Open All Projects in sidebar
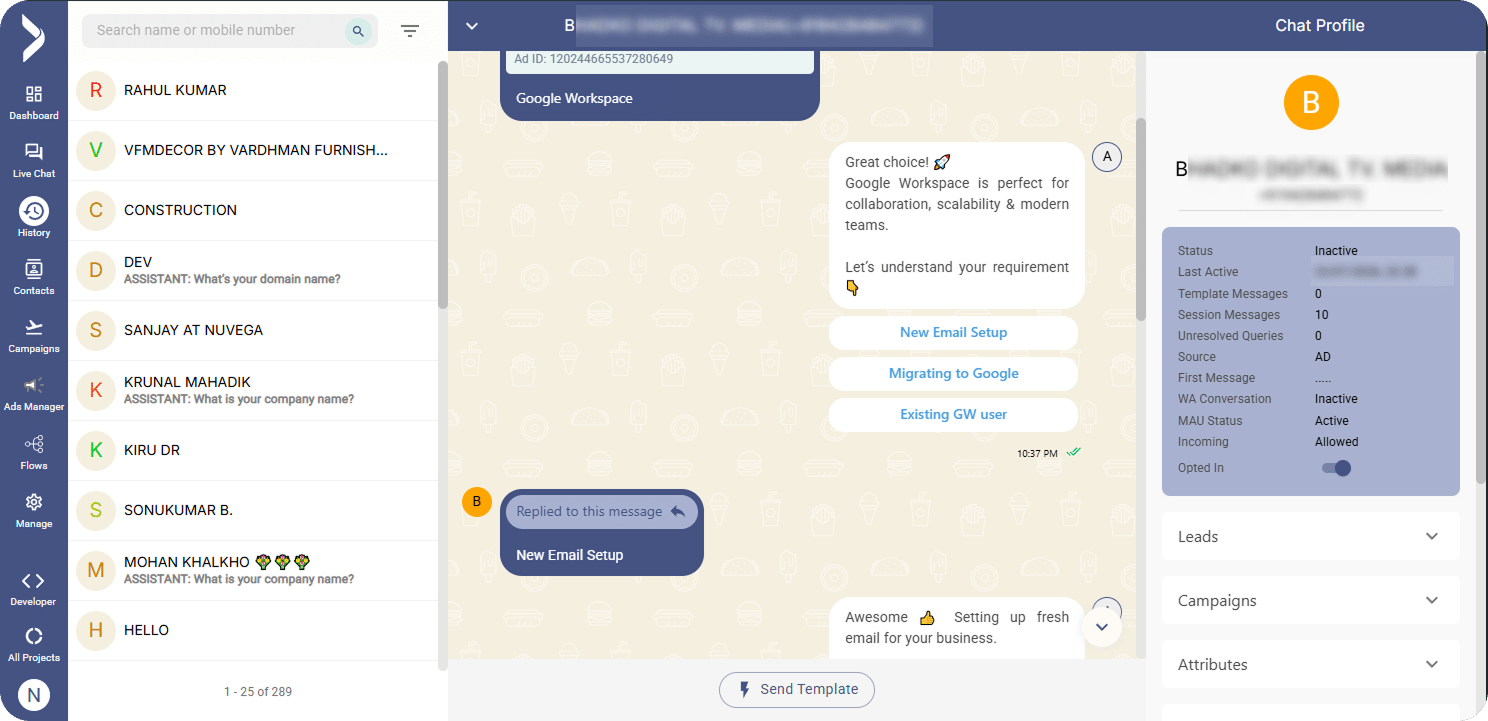Screen dimensions: 1488x721 (34, 645)
